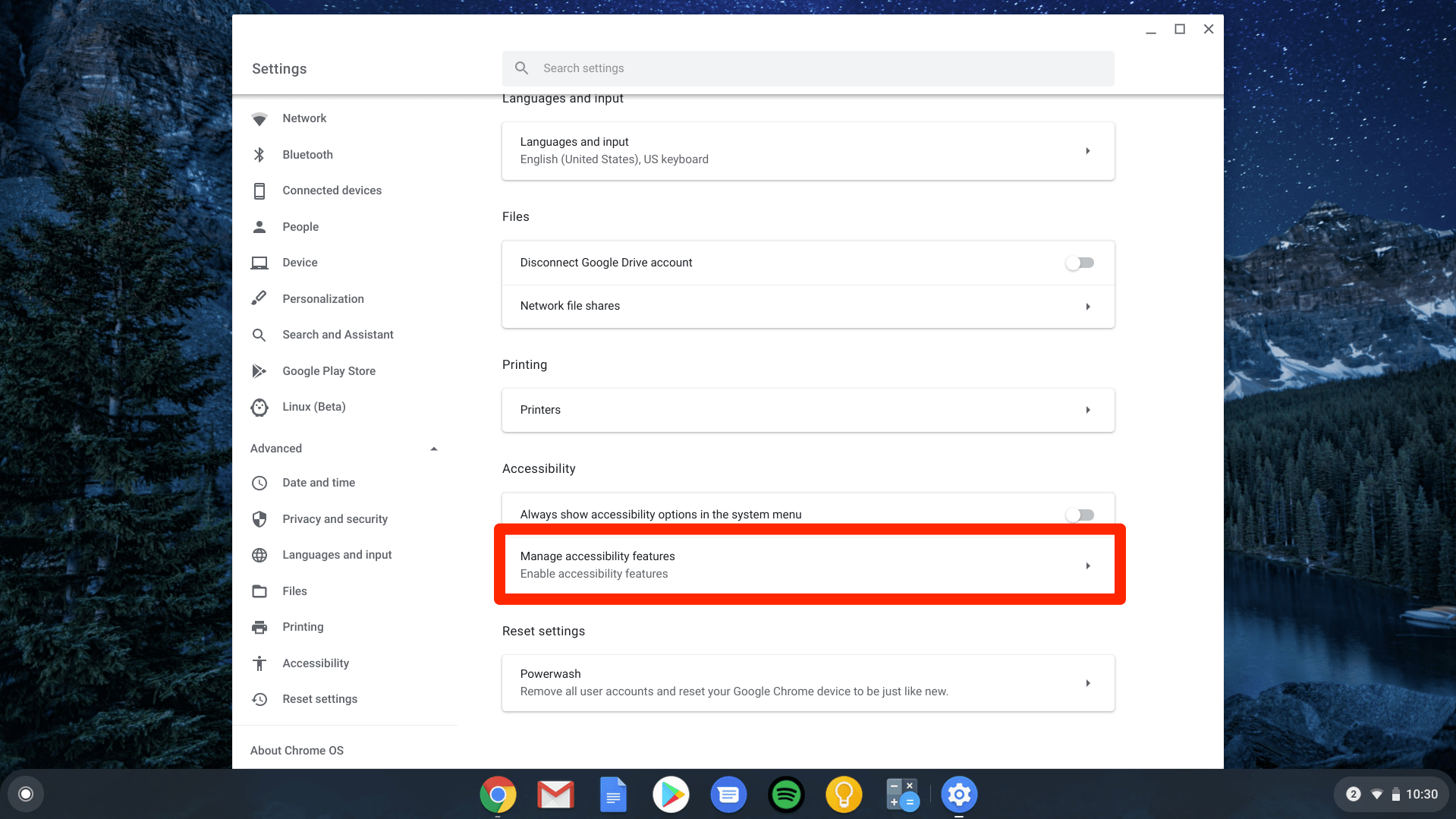Screen dimensions: 1456x819
Task: Click the "Files" section heading
Action: point(516,217)
